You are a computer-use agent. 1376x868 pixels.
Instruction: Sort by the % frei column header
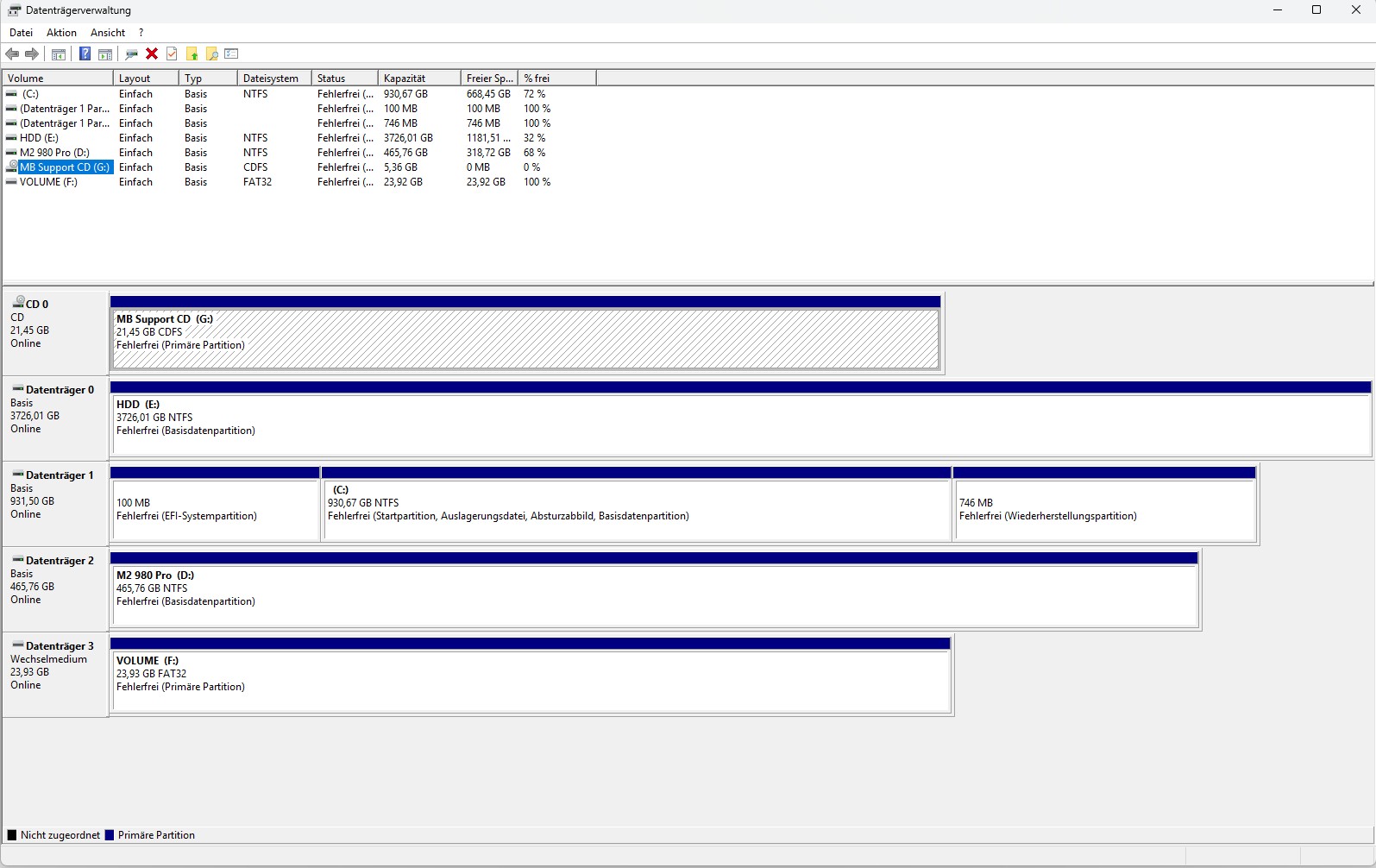click(557, 79)
